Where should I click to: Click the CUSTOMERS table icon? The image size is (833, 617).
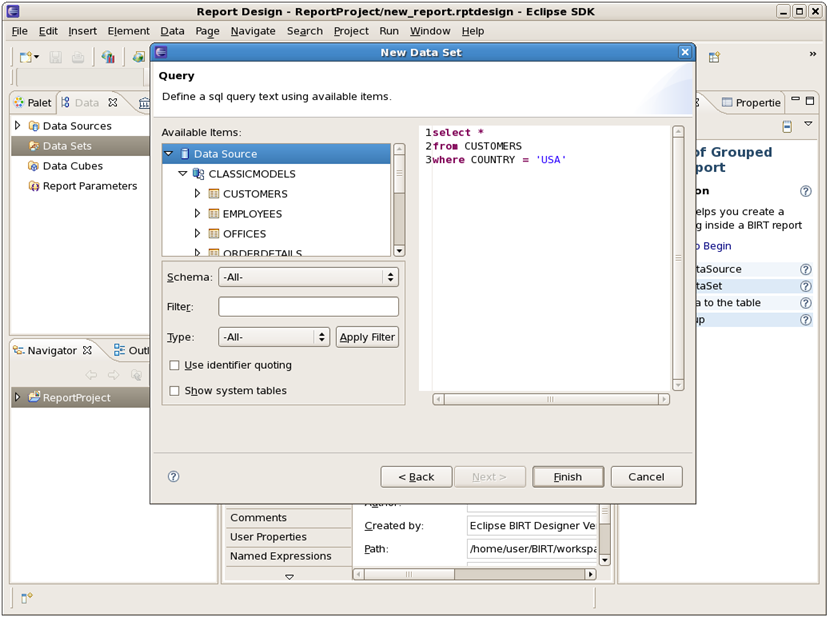coord(214,194)
